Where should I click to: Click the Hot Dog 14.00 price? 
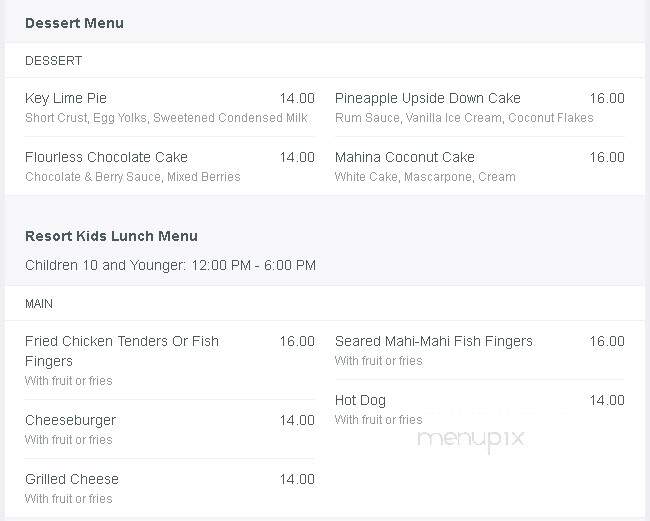[607, 400]
